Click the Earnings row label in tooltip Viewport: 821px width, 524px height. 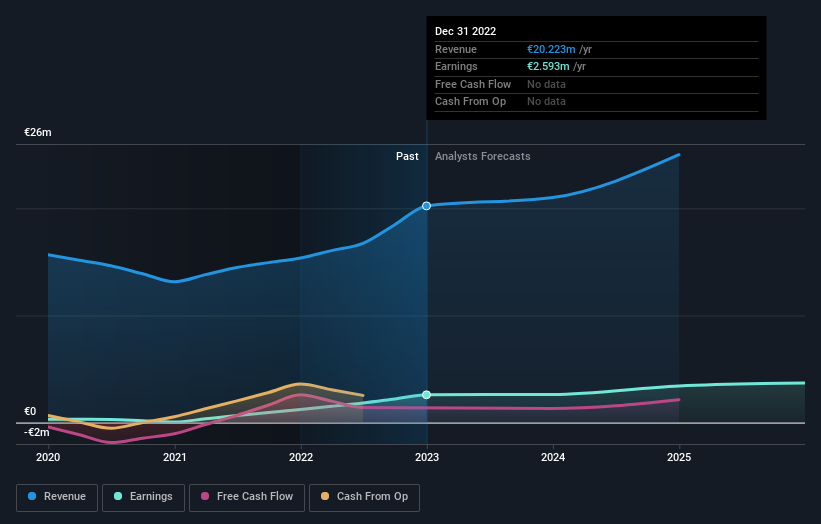click(x=456, y=66)
